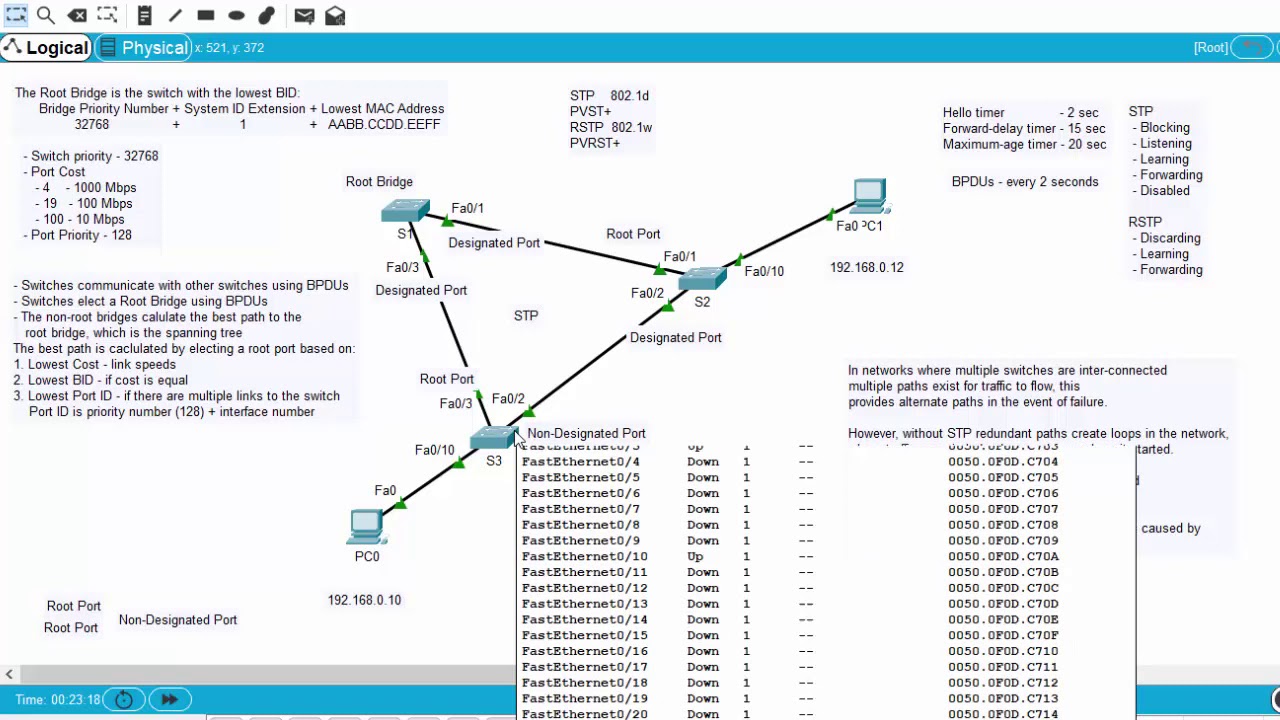Click the AABB.CCDD.EEFF MAC text
The image size is (1280, 720).
[384, 124]
